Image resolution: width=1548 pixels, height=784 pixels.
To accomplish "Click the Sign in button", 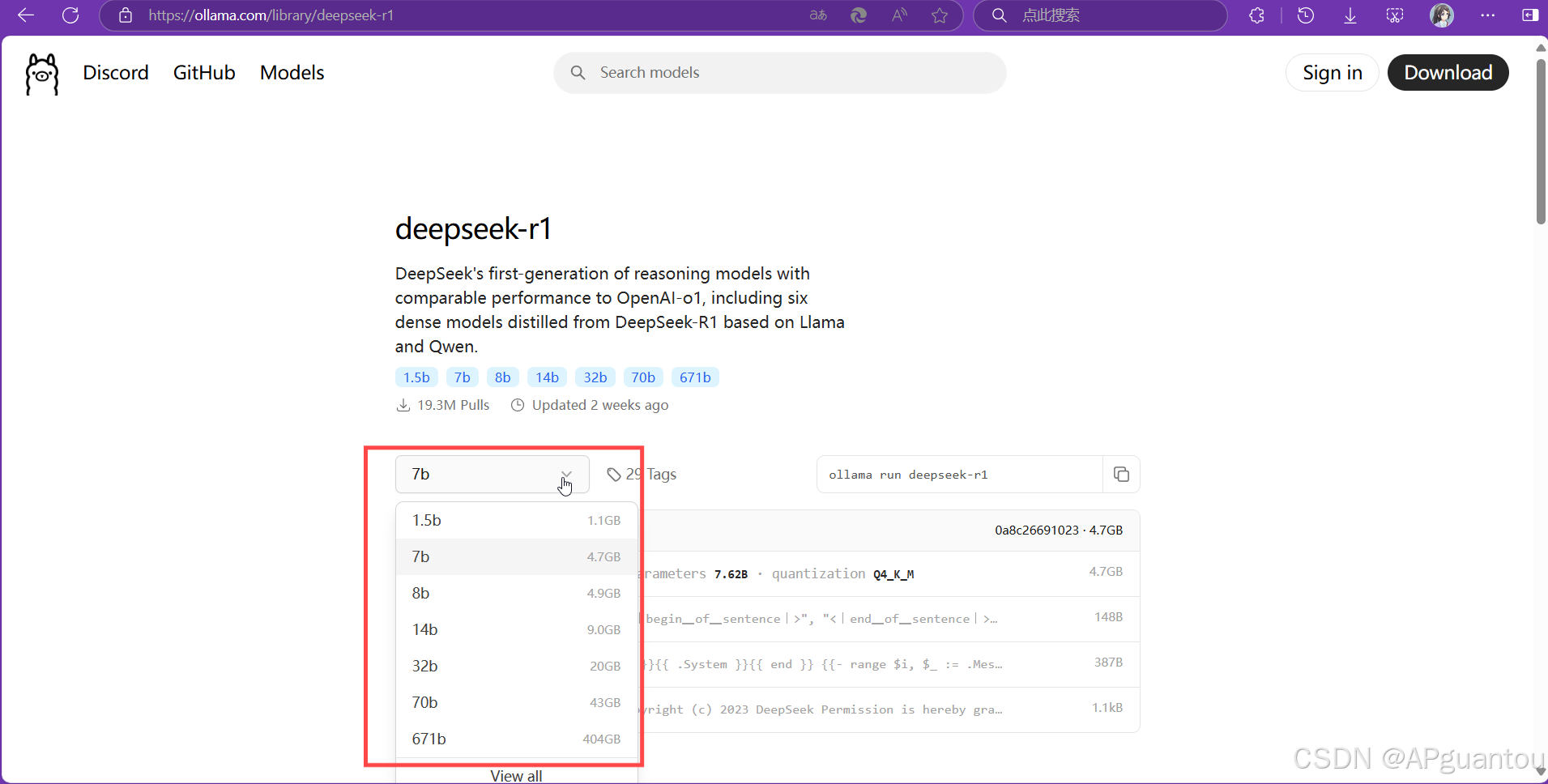I will pyautogui.click(x=1333, y=73).
